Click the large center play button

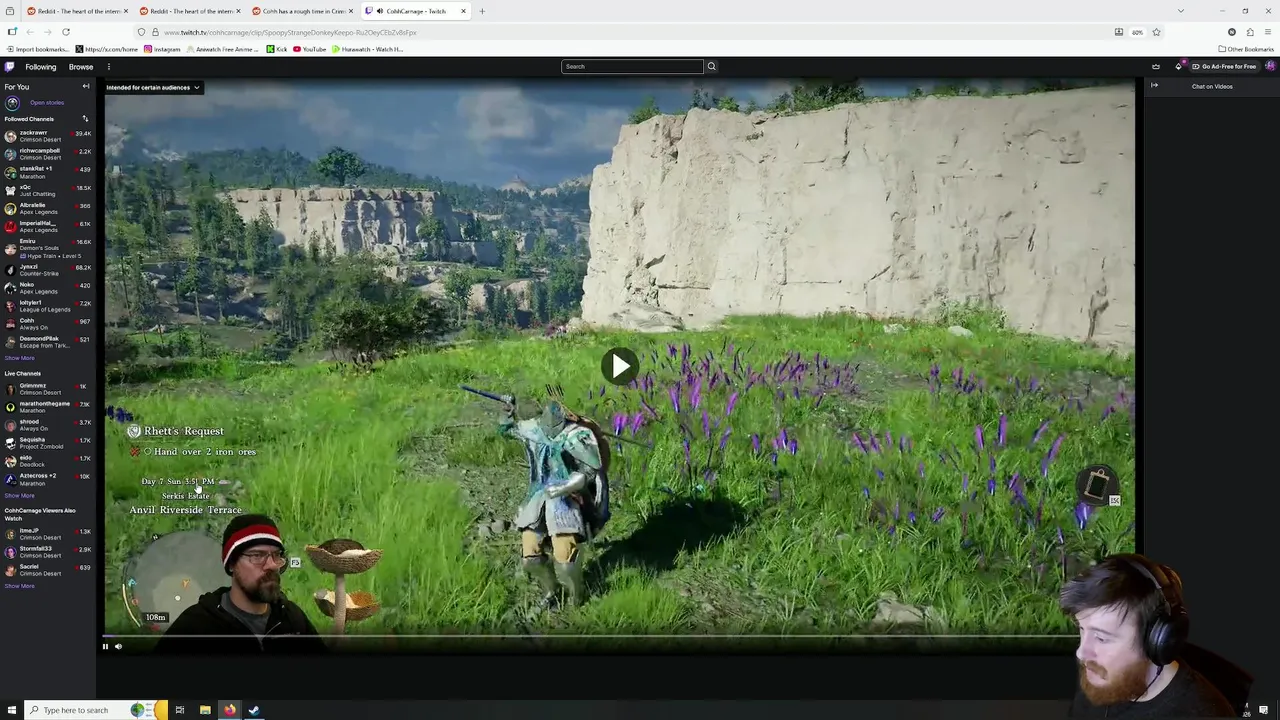620,366
